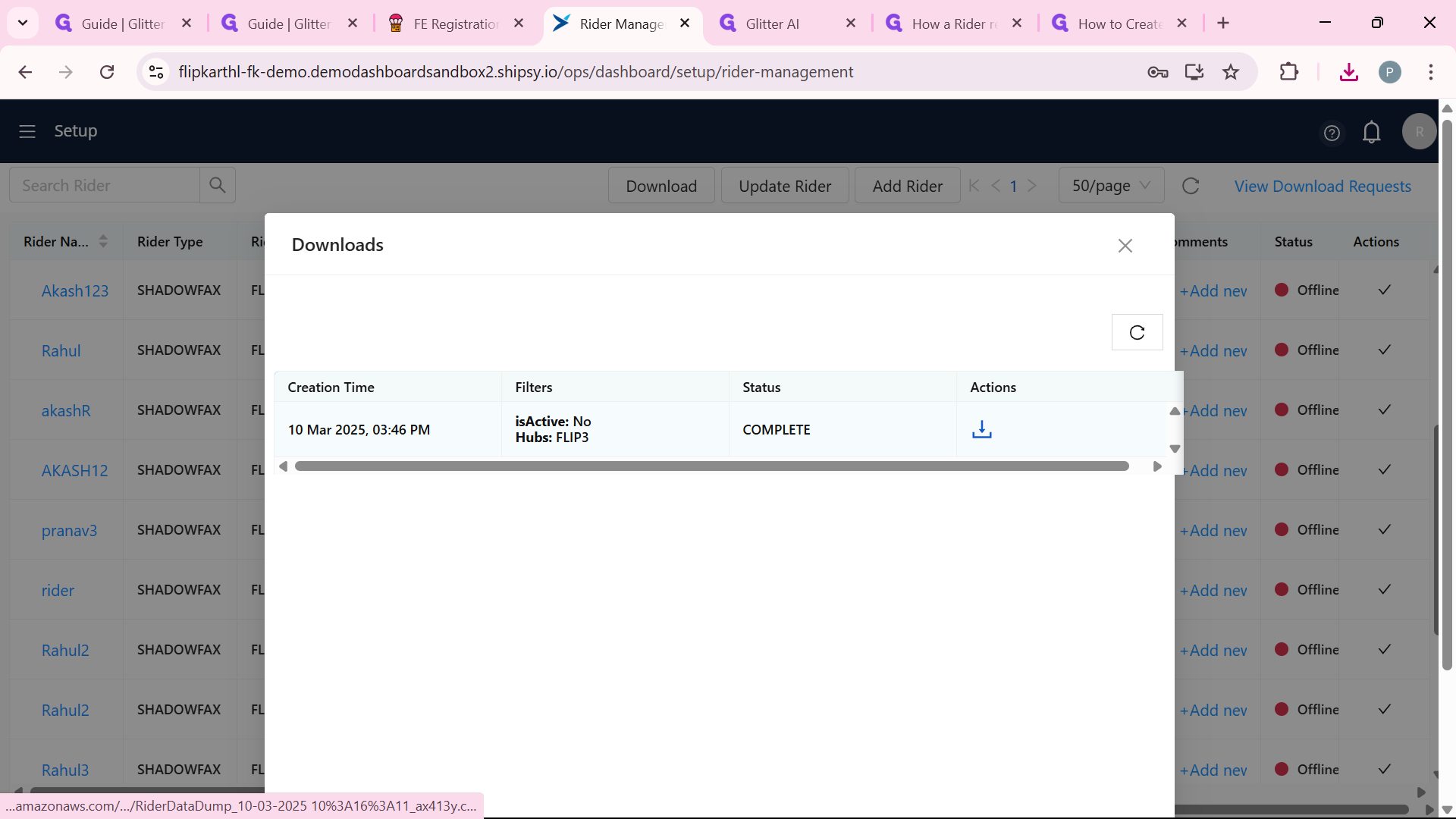Click the Download button
This screenshot has height=819, width=1456.
click(661, 185)
